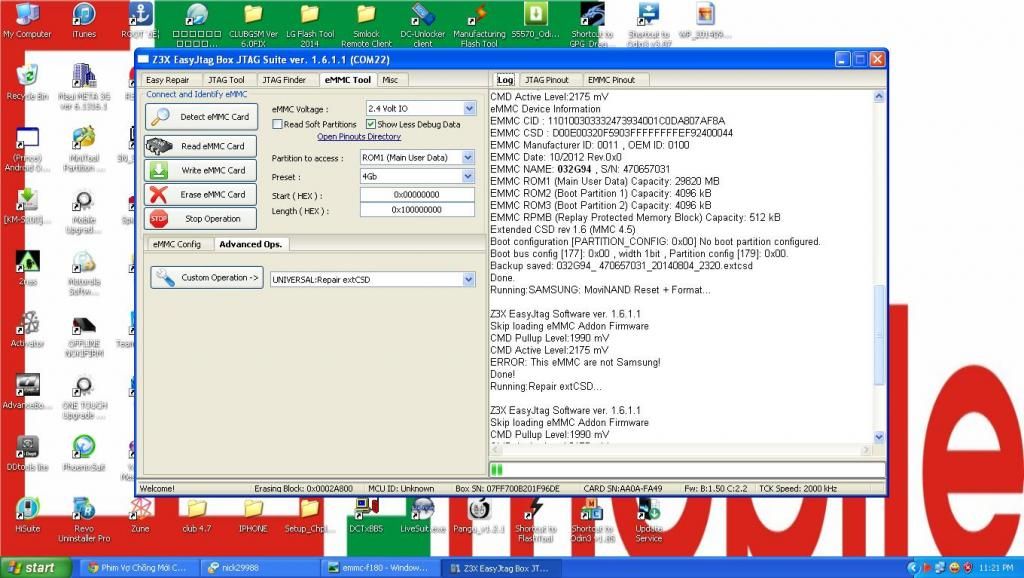The image size is (1024, 578).
Task: Switch to the Misc tab
Action: coord(391,80)
